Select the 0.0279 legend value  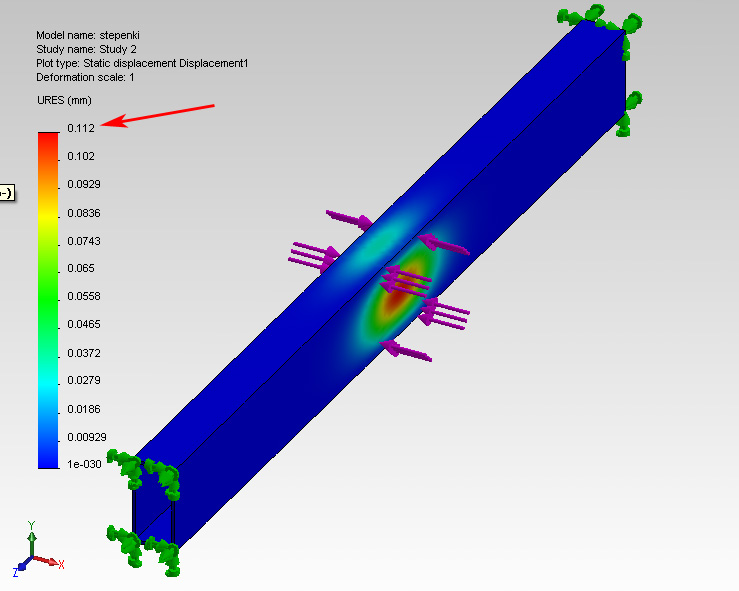[x=84, y=380]
